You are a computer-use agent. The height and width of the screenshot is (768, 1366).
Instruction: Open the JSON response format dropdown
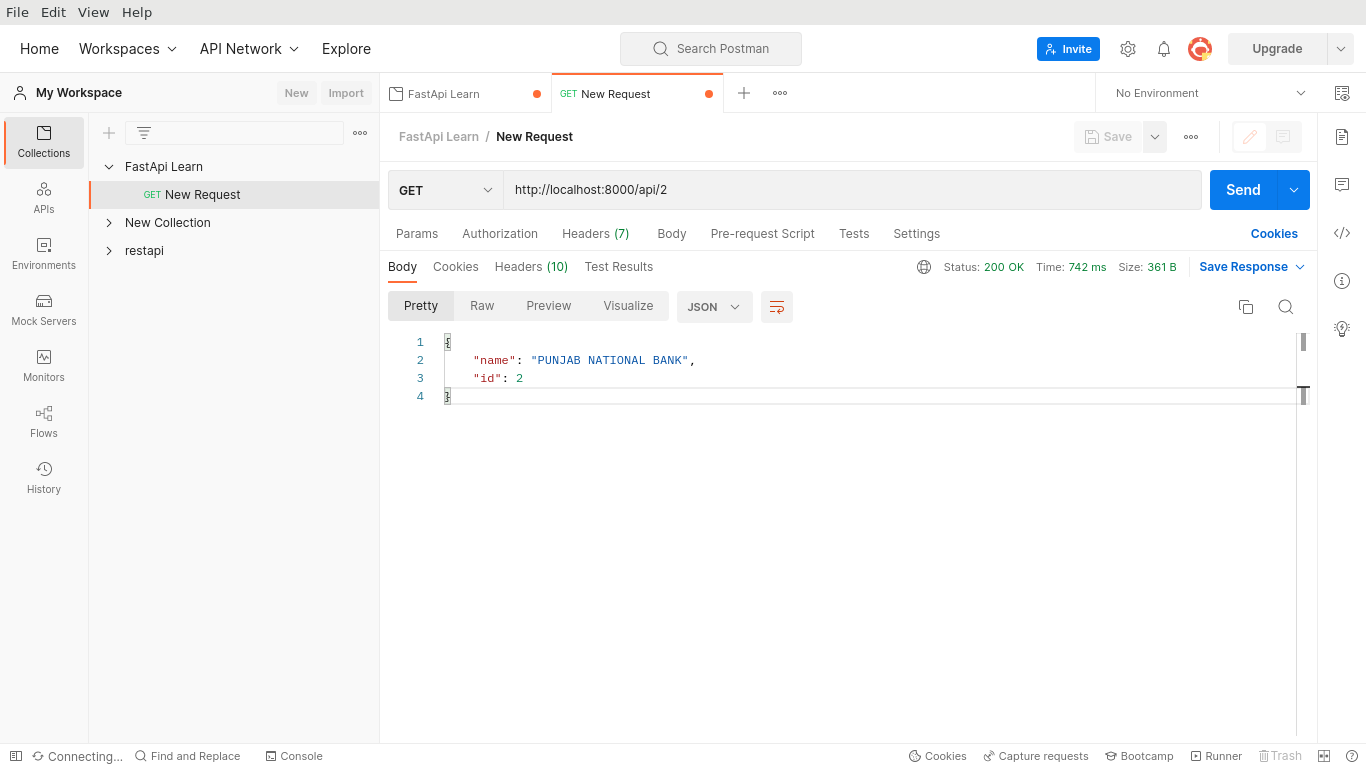click(715, 307)
